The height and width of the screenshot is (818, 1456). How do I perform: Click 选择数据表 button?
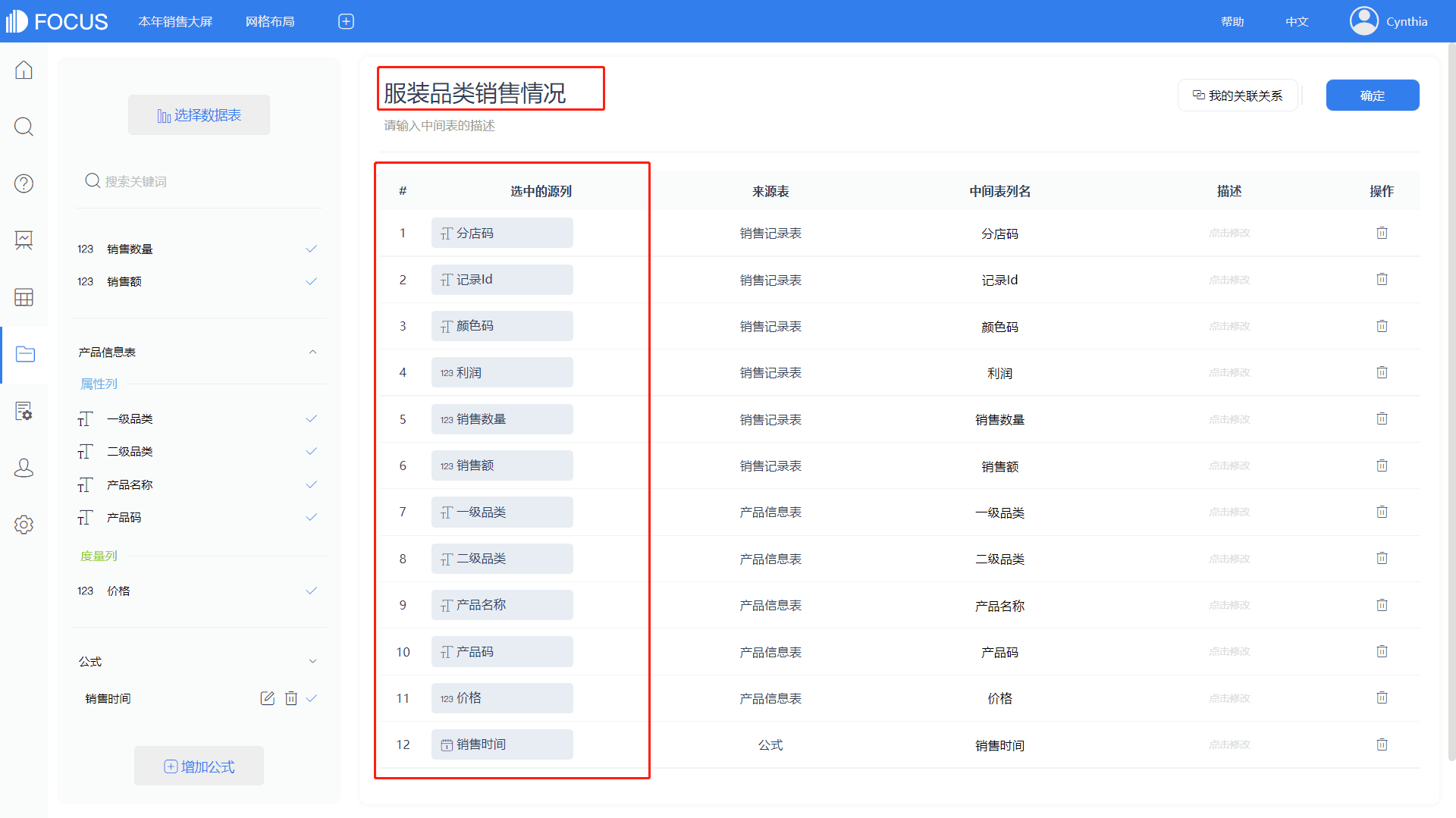[x=199, y=114]
